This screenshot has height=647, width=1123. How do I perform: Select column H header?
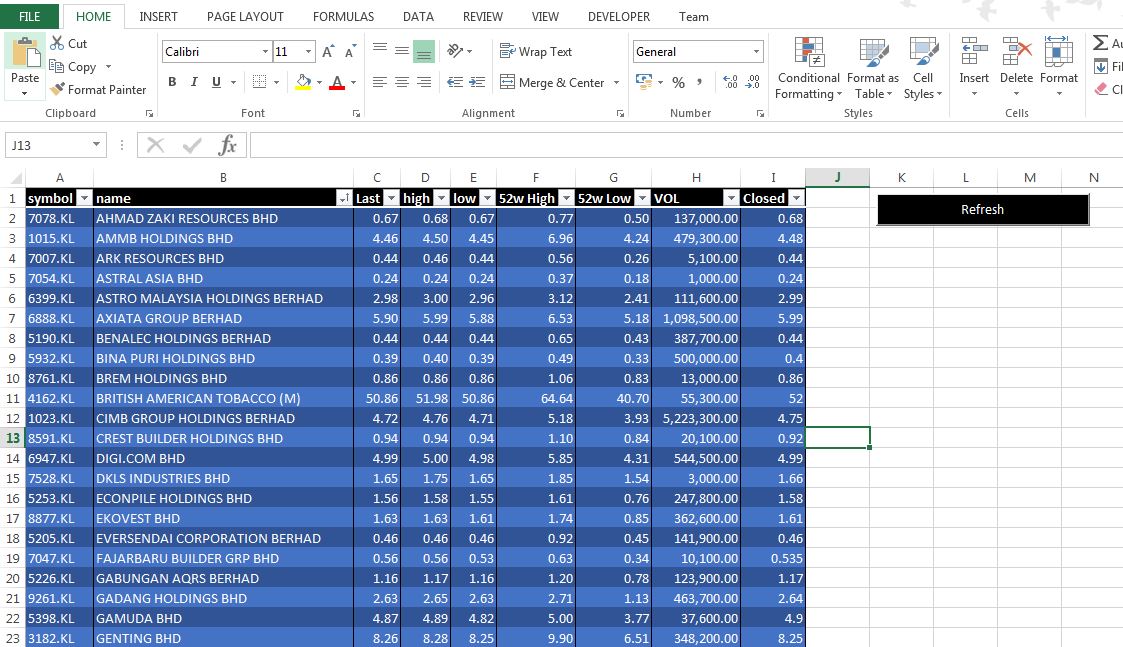click(696, 178)
